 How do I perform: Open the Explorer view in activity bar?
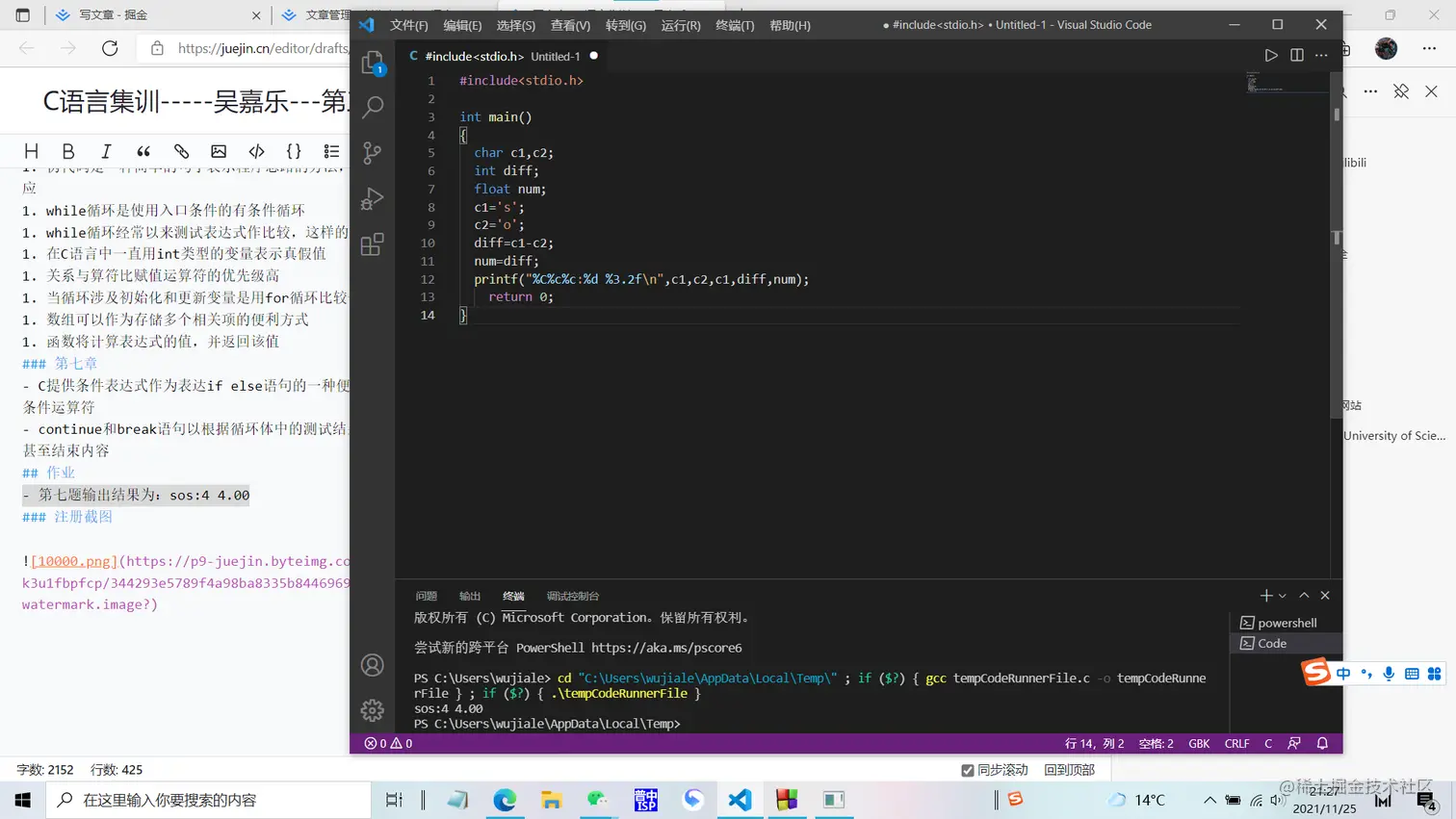click(x=373, y=63)
